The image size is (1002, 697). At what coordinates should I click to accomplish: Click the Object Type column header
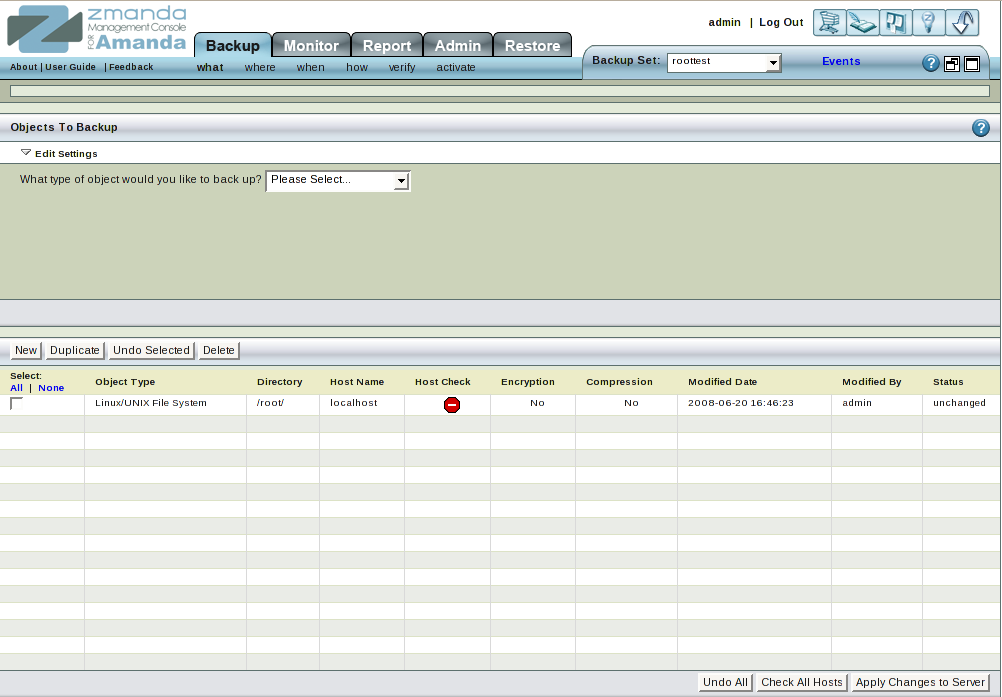click(x=125, y=382)
